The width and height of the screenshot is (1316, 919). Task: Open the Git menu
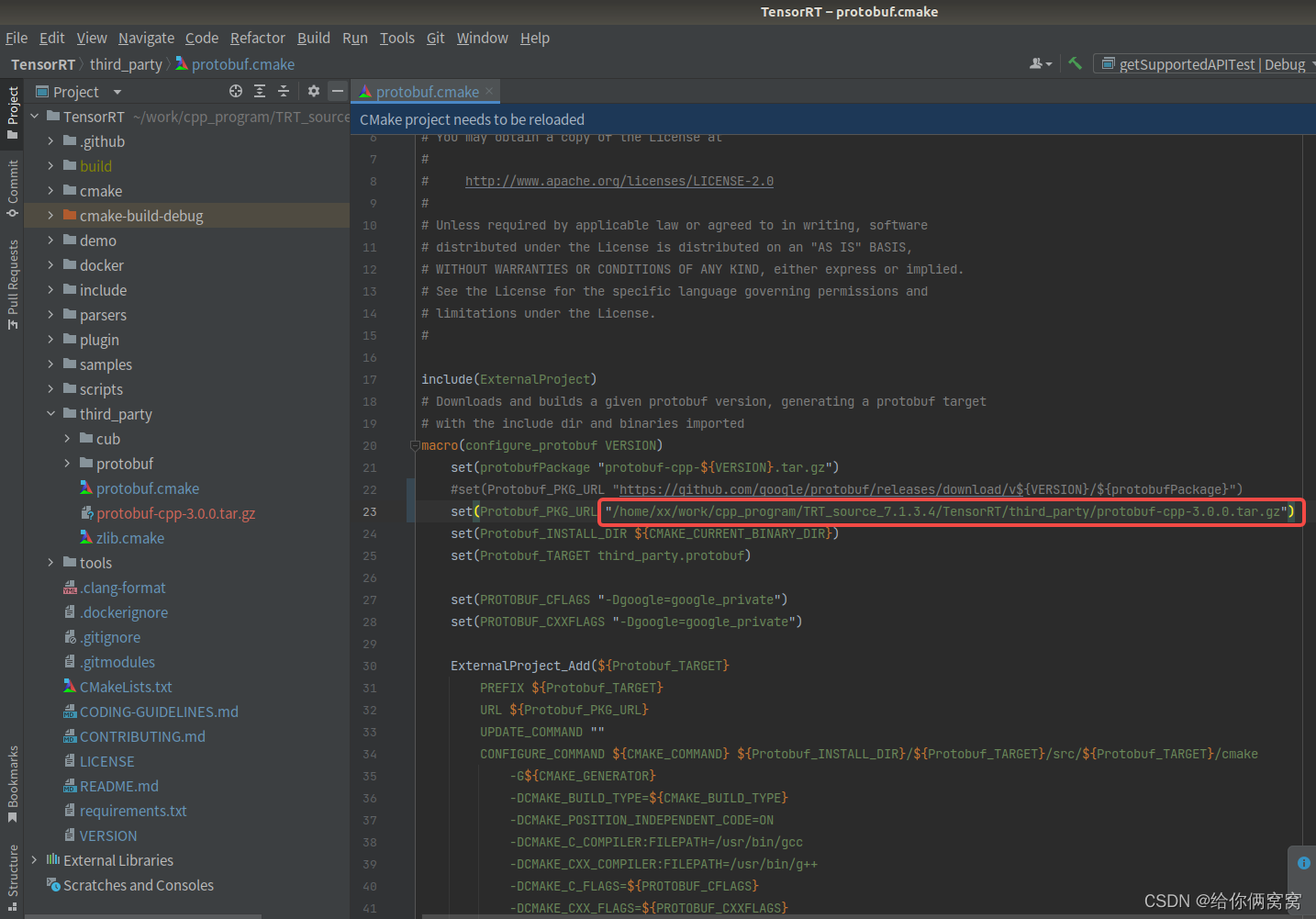(436, 38)
